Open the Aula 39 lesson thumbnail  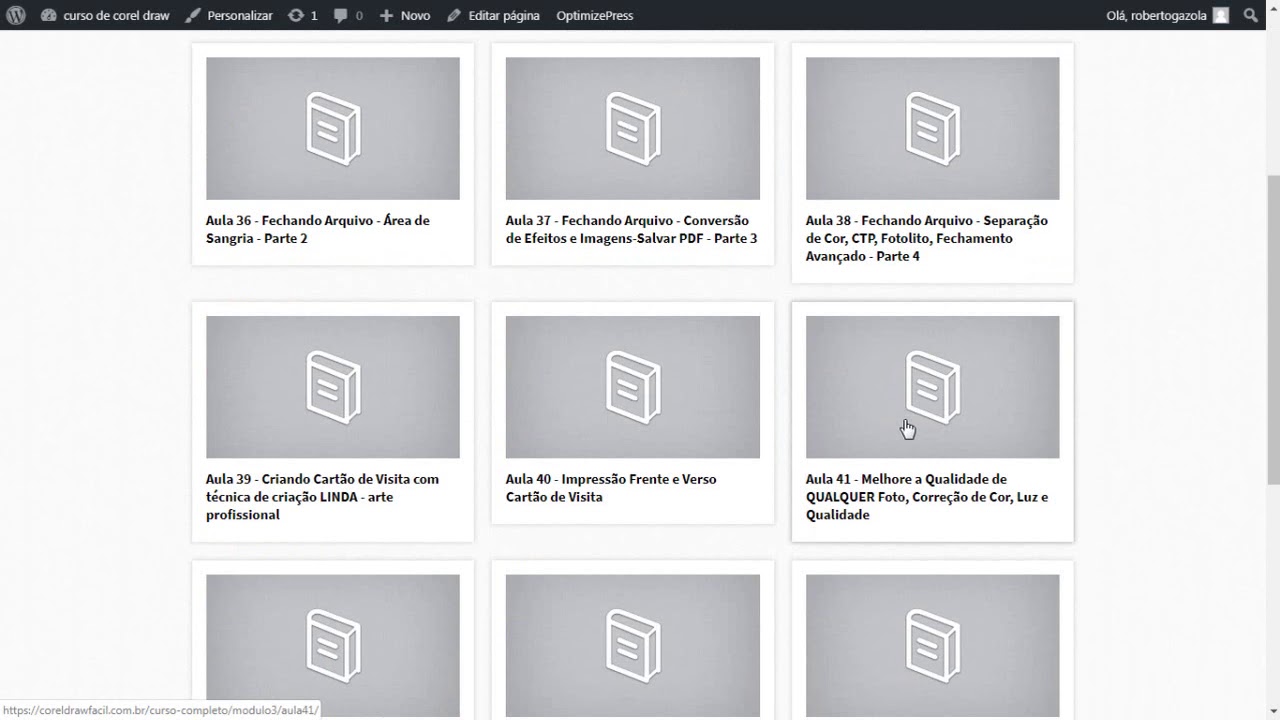click(333, 387)
